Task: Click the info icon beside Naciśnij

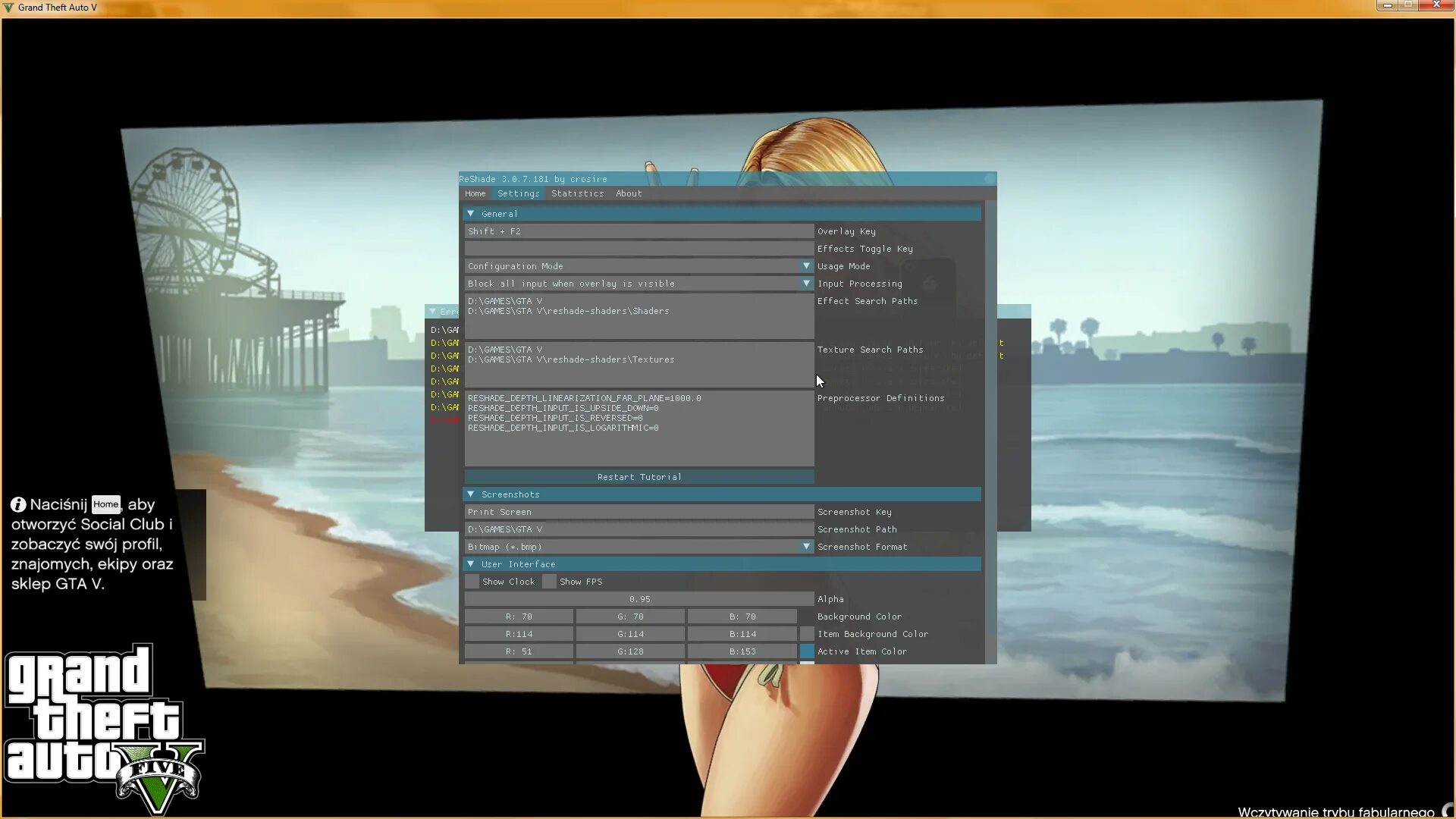Action: click(x=18, y=504)
